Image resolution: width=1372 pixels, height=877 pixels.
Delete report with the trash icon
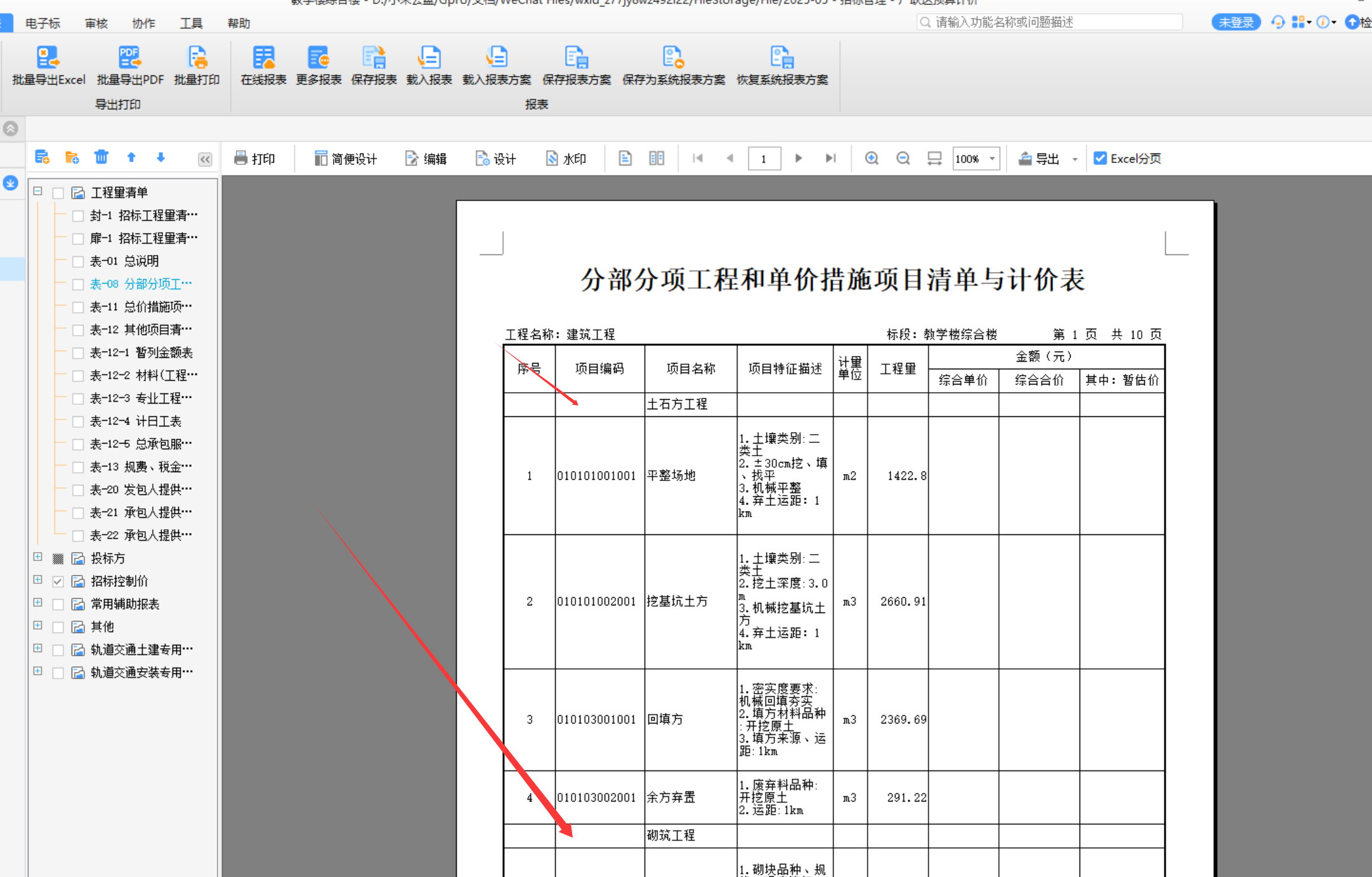coord(101,157)
